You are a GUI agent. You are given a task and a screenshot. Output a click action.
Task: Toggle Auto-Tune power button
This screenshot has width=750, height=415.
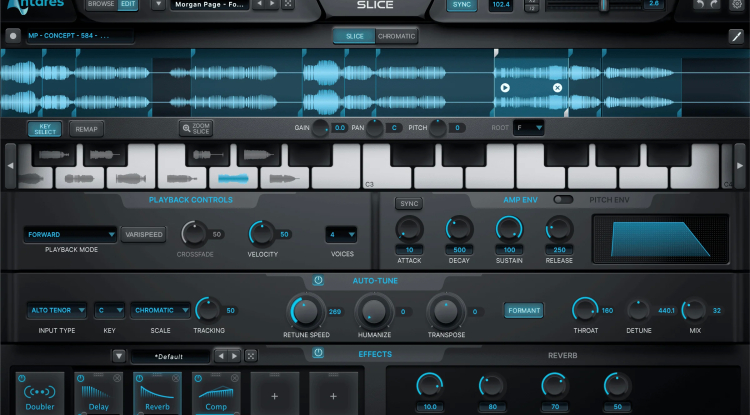coord(318,281)
